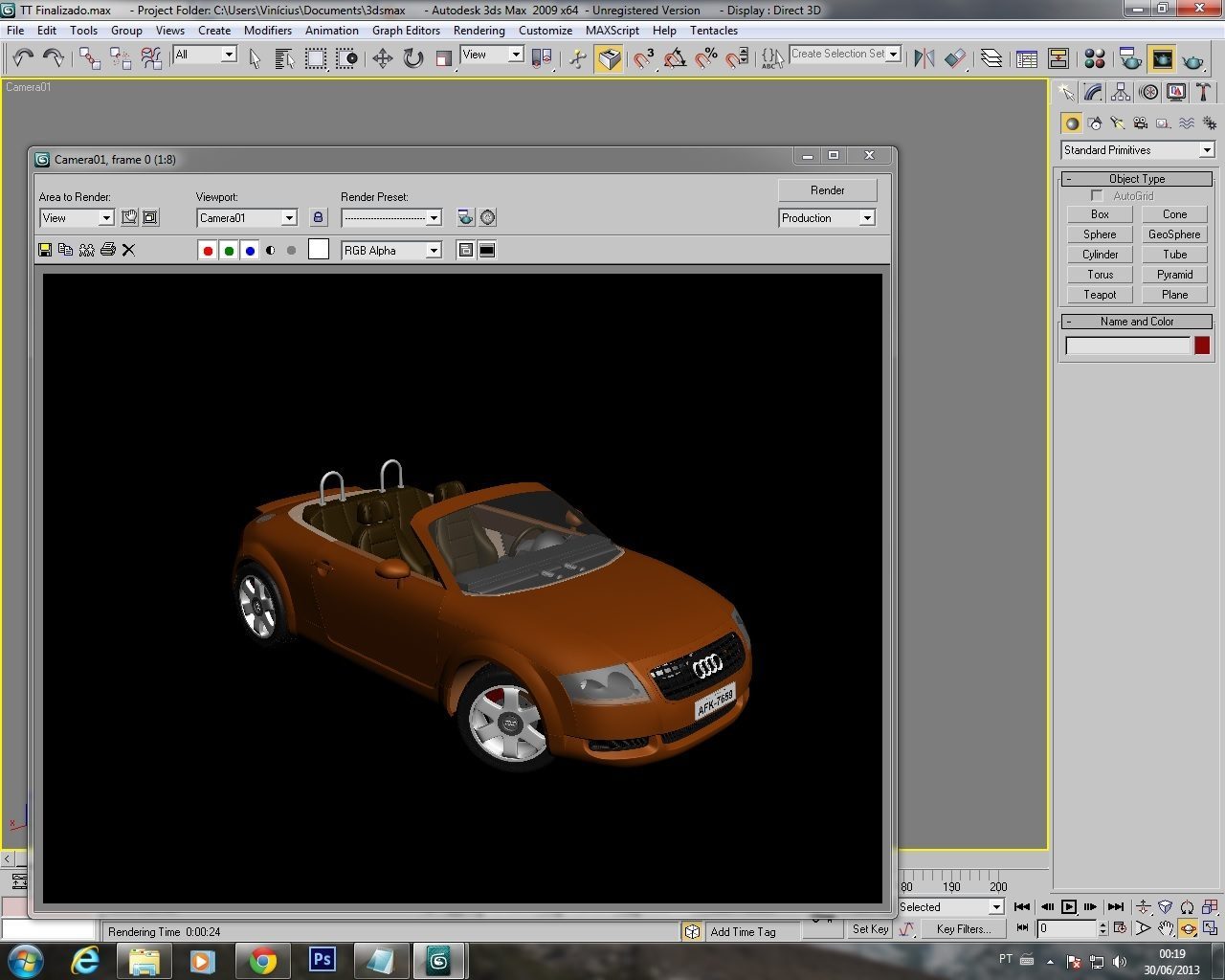This screenshot has width=1225, height=980.
Task: Select the Select and Move tool
Action: 382,58
